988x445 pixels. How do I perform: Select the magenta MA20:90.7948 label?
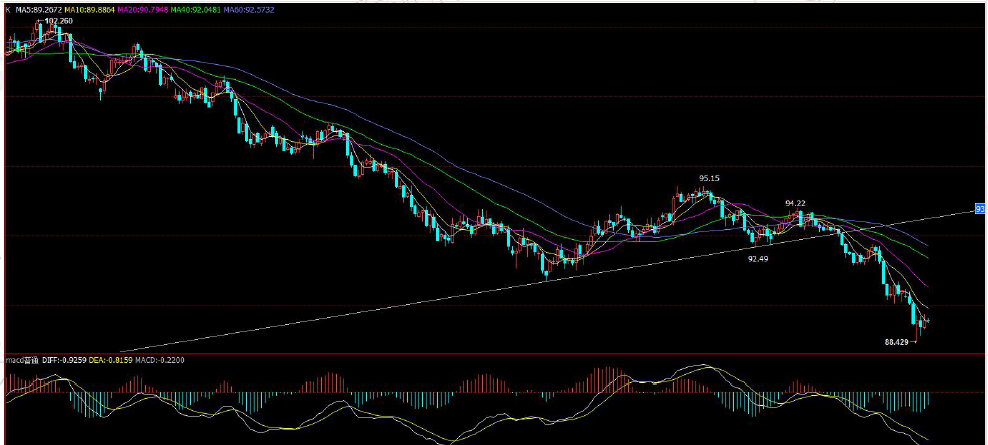coord(142,11)
